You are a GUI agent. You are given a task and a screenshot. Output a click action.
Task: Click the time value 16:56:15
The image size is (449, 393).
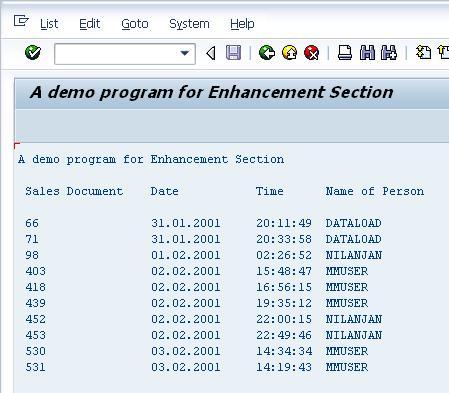(284, 287)
